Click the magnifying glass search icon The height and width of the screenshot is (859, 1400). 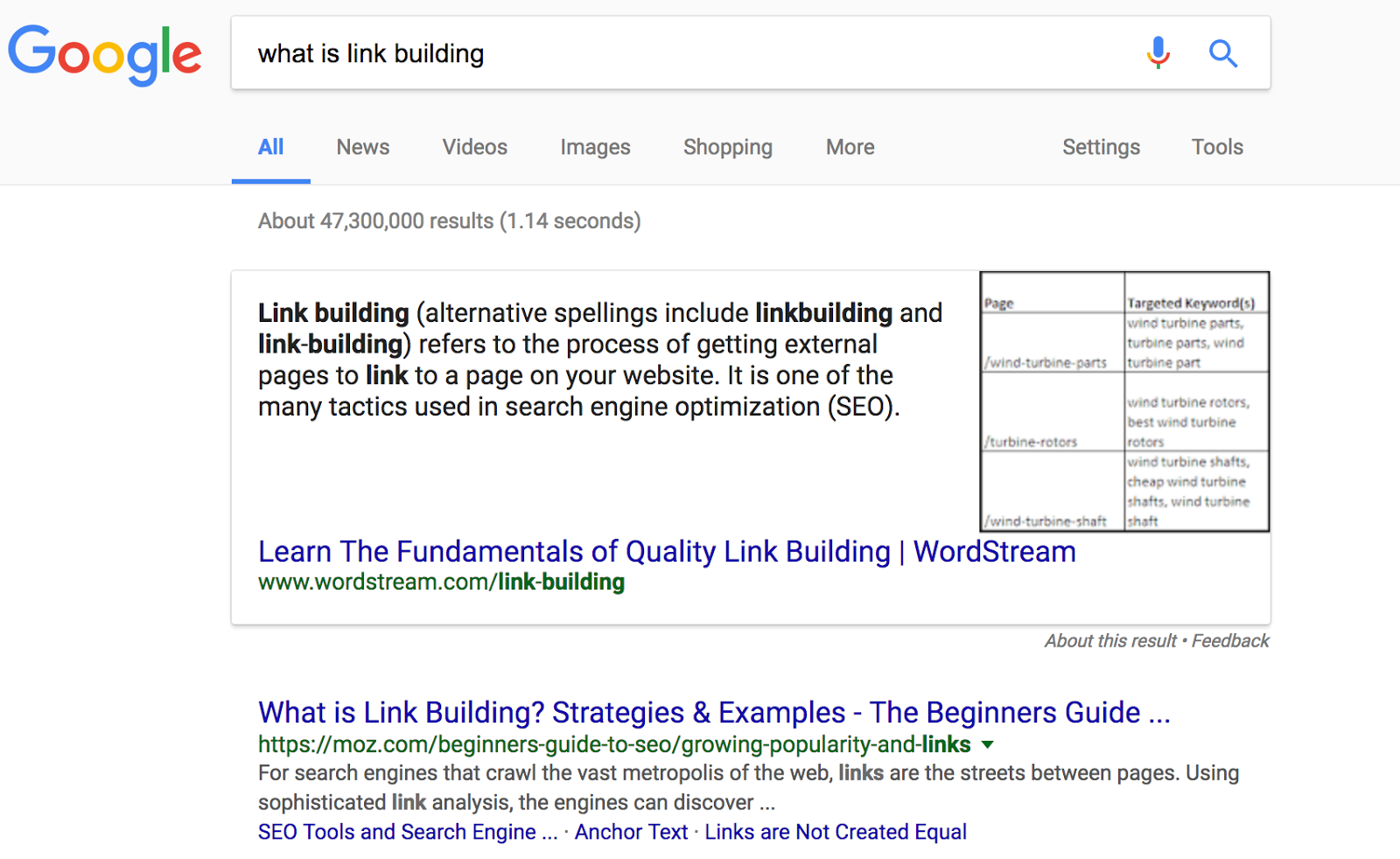point(1223,53)
